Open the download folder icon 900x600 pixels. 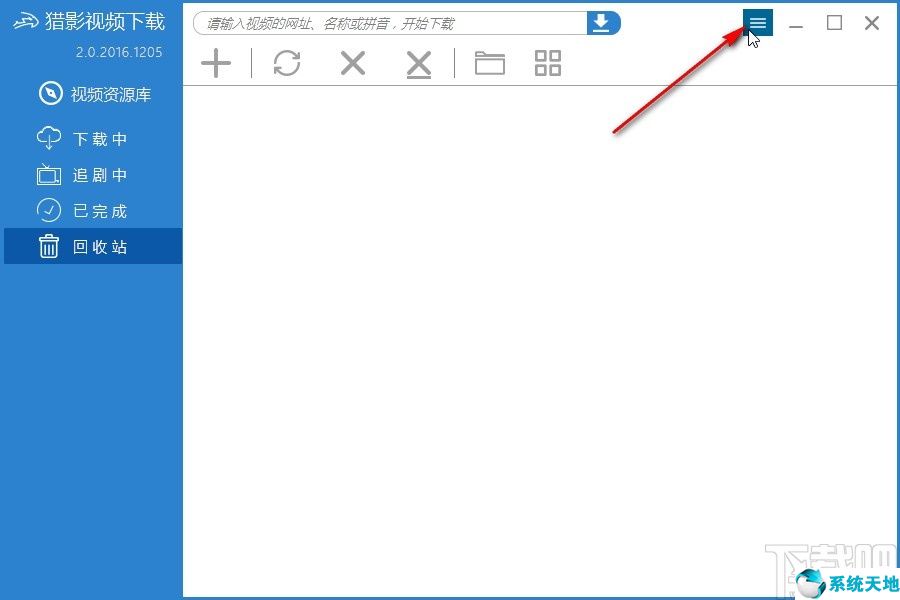pos(490,63)
